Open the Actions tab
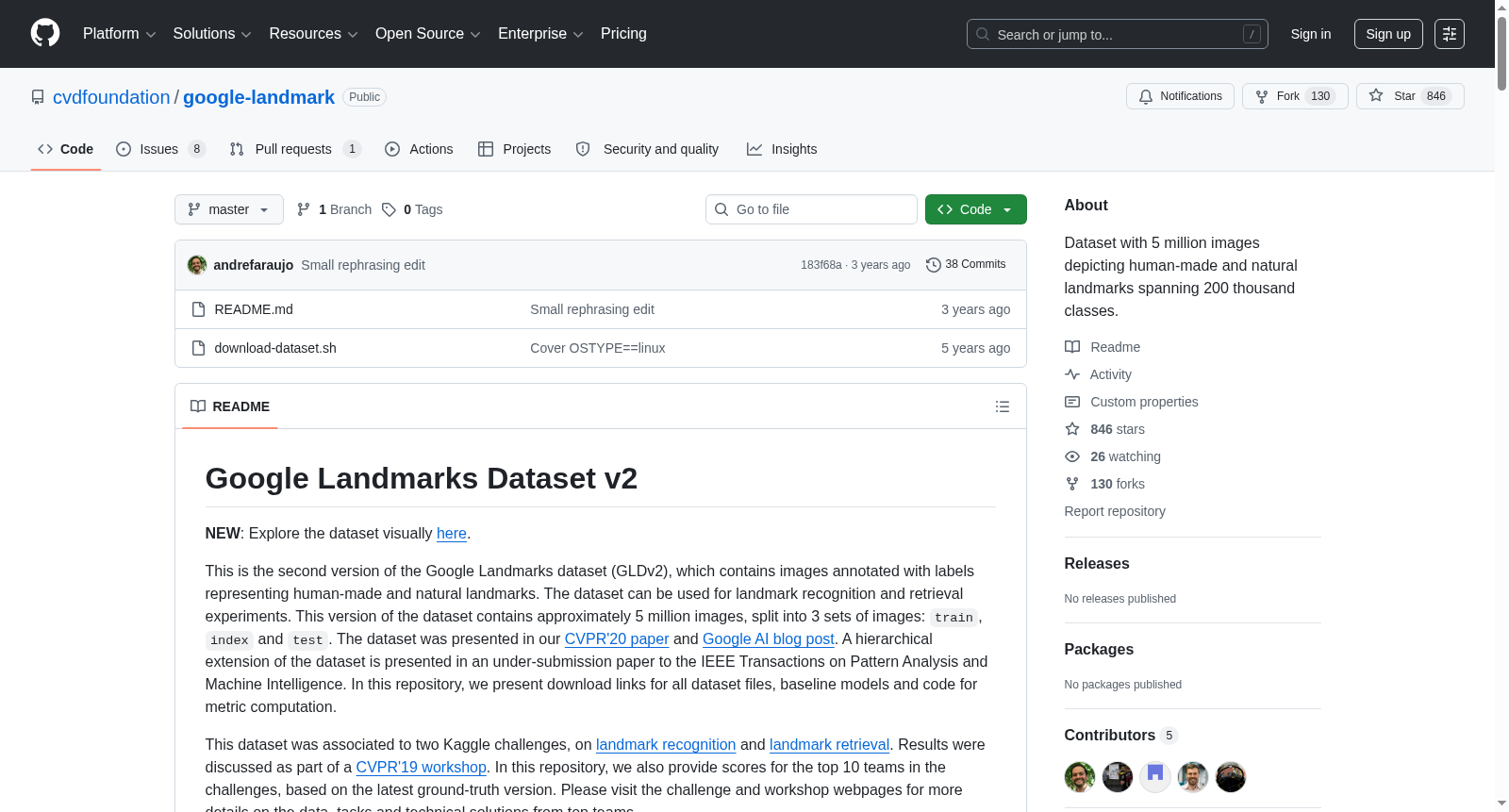Viewport: 1509px width, 812px height. [420, 149]
